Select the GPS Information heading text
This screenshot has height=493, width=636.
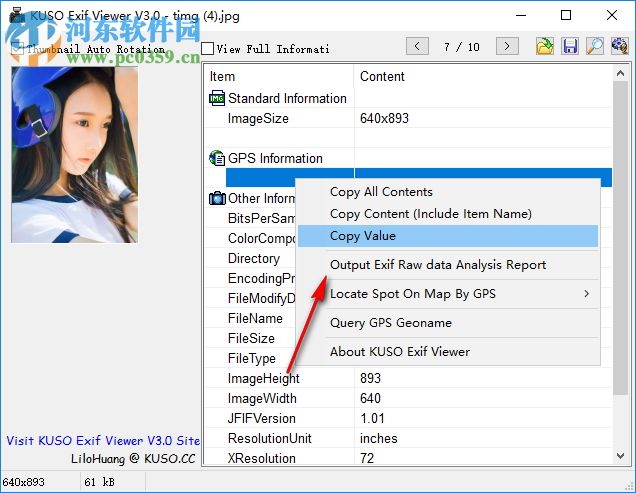[275, 158]
